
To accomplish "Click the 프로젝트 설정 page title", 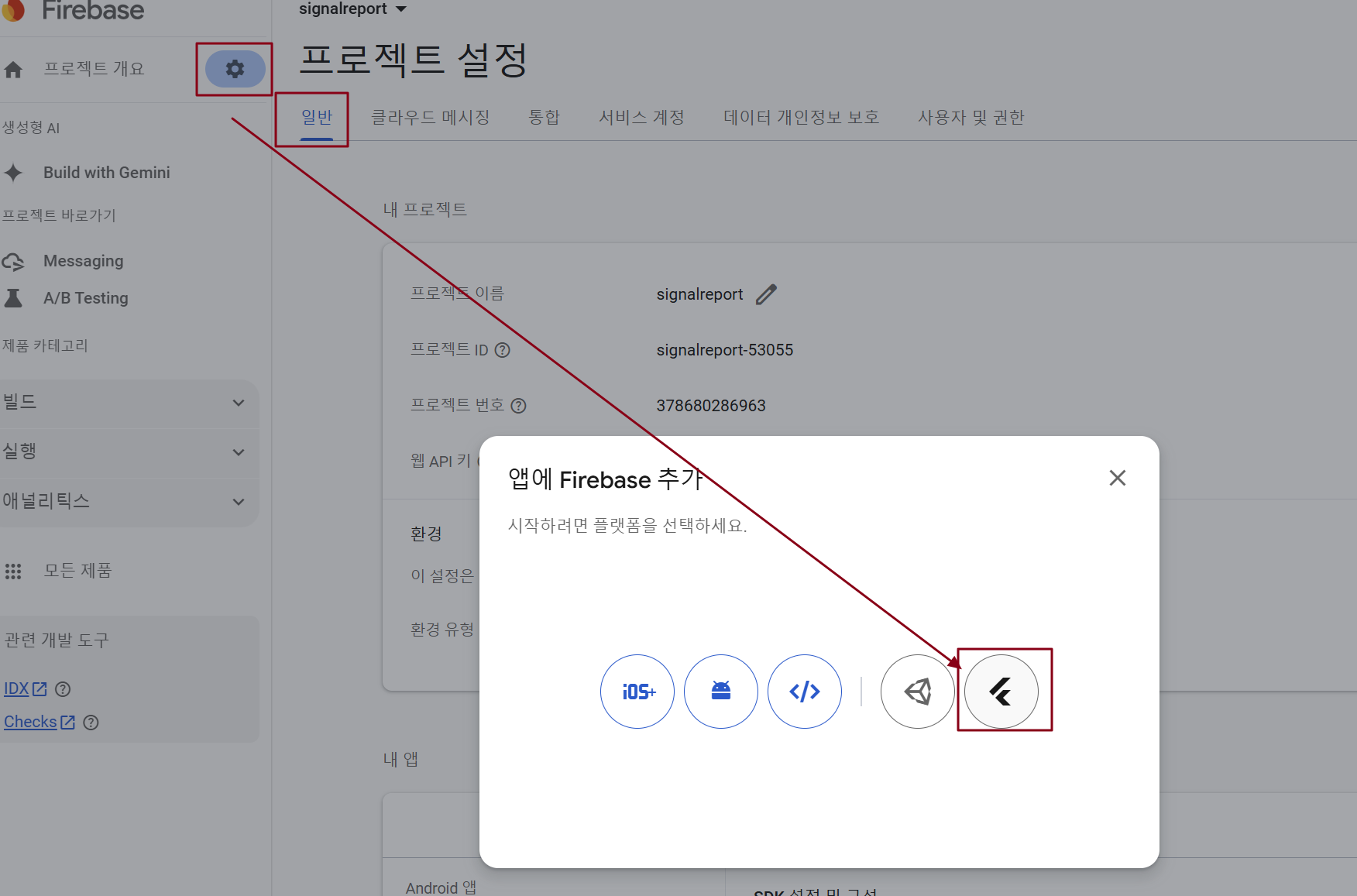I will (x=414, y=60).
